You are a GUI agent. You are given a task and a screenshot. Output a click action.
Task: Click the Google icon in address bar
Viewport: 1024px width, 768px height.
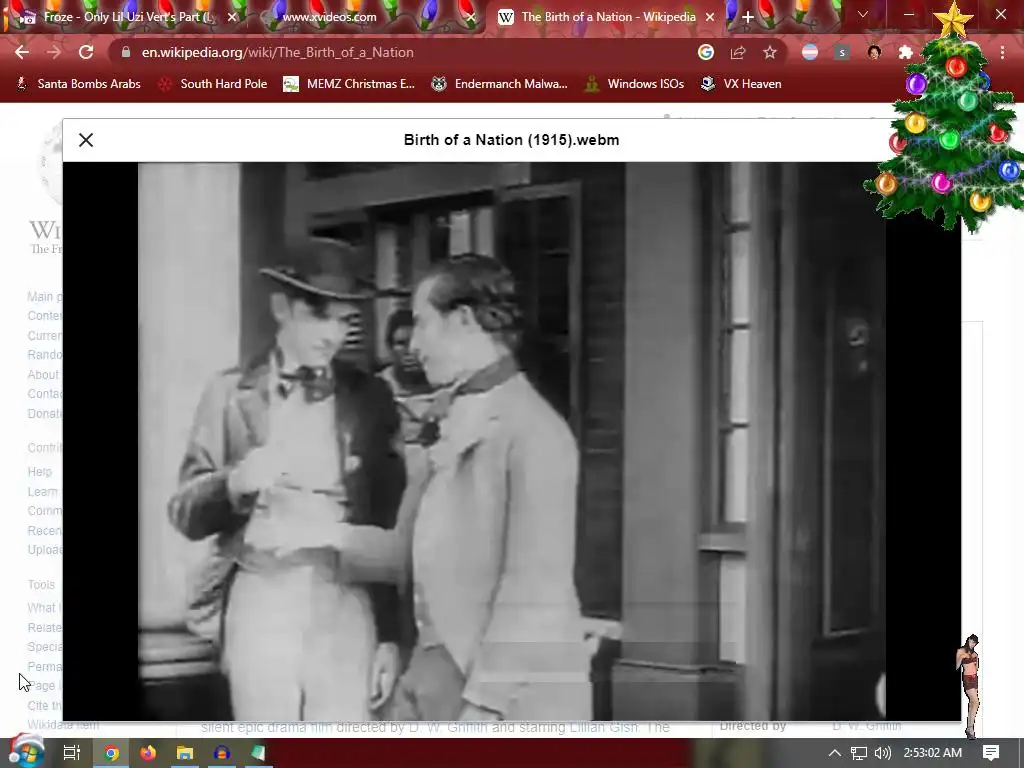click(x=705, y=52)
